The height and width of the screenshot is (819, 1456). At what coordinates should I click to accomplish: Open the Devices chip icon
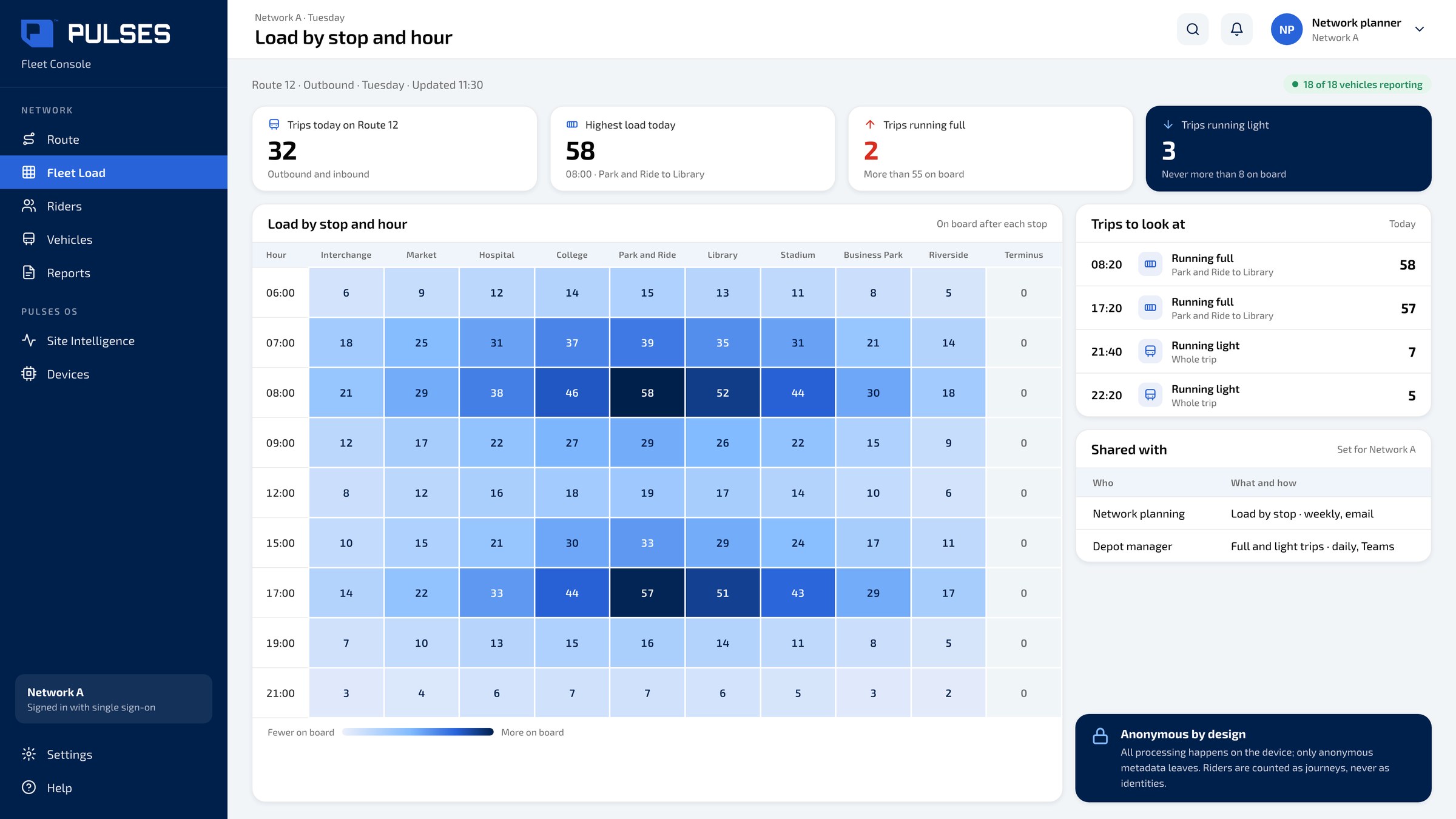[x=29, y=374]
